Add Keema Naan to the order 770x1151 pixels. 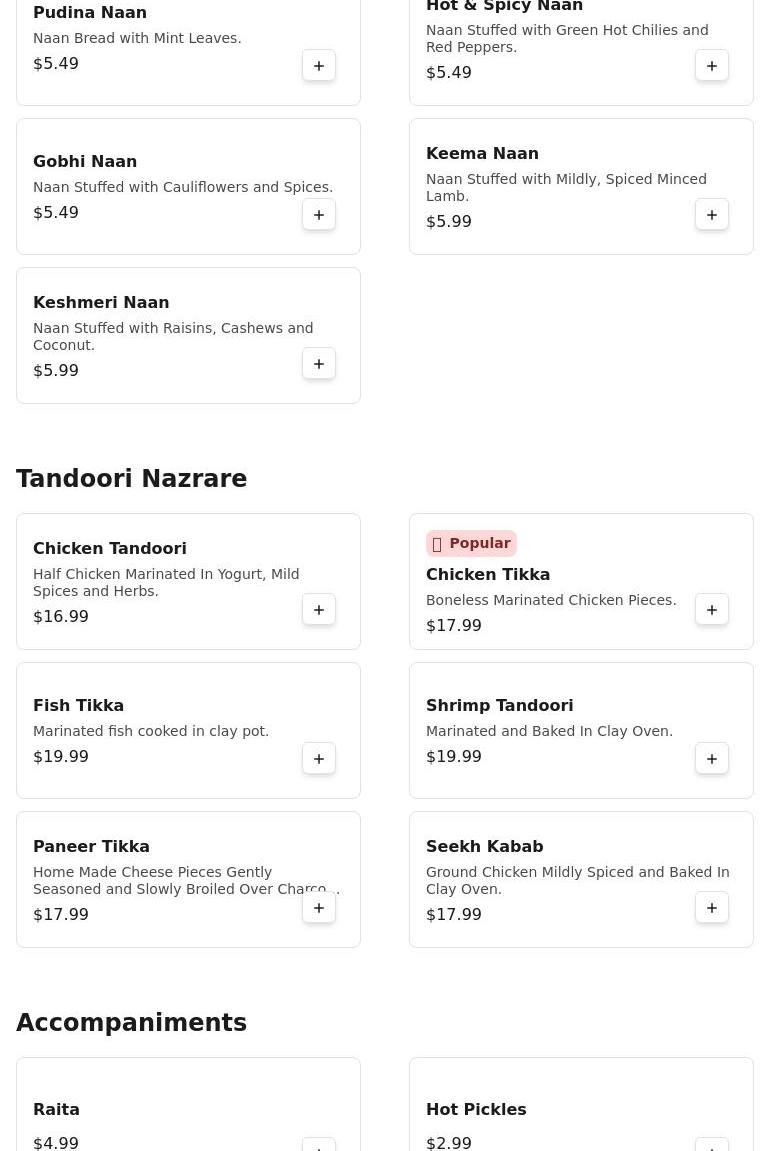coord(712,215)
